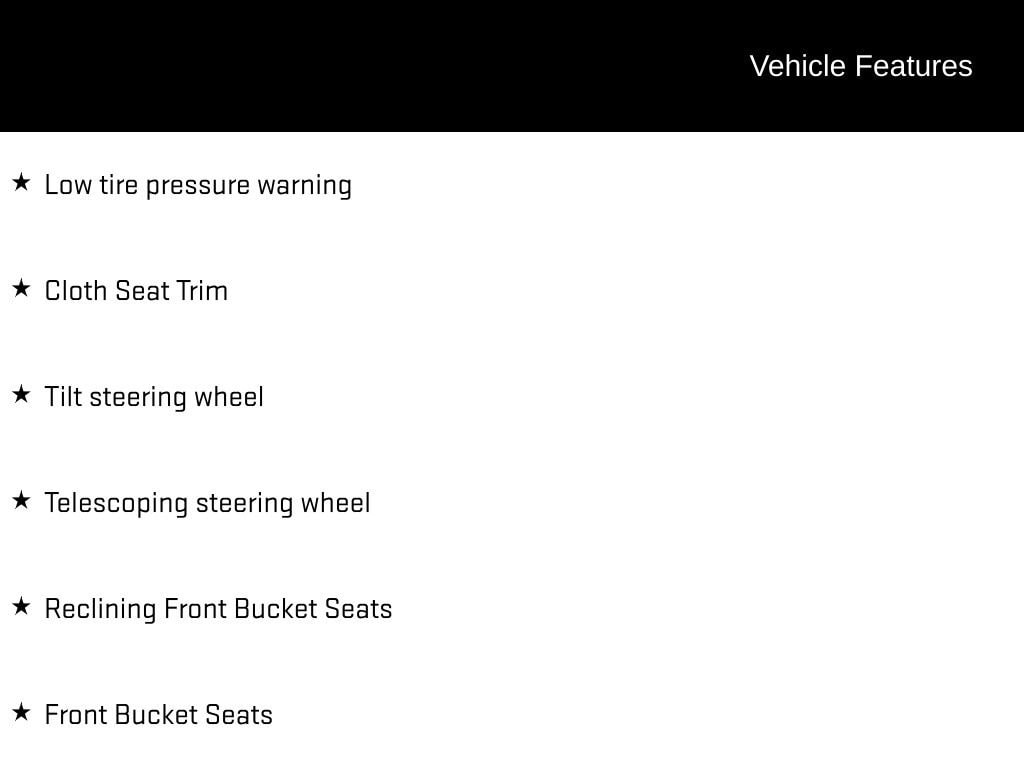Click the word Reclining in the list

[101, 609]
